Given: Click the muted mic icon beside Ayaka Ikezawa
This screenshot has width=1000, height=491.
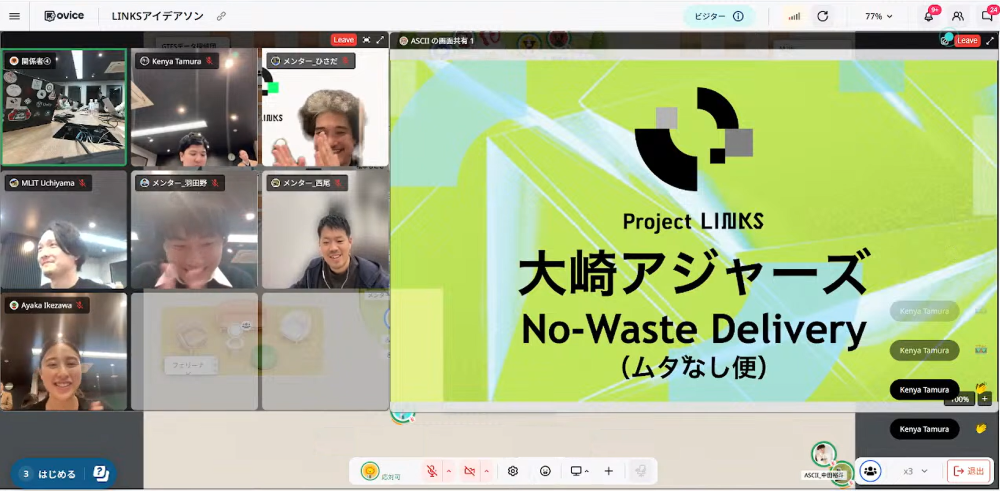Looking at the screenshot, I should tap(80, 305).
